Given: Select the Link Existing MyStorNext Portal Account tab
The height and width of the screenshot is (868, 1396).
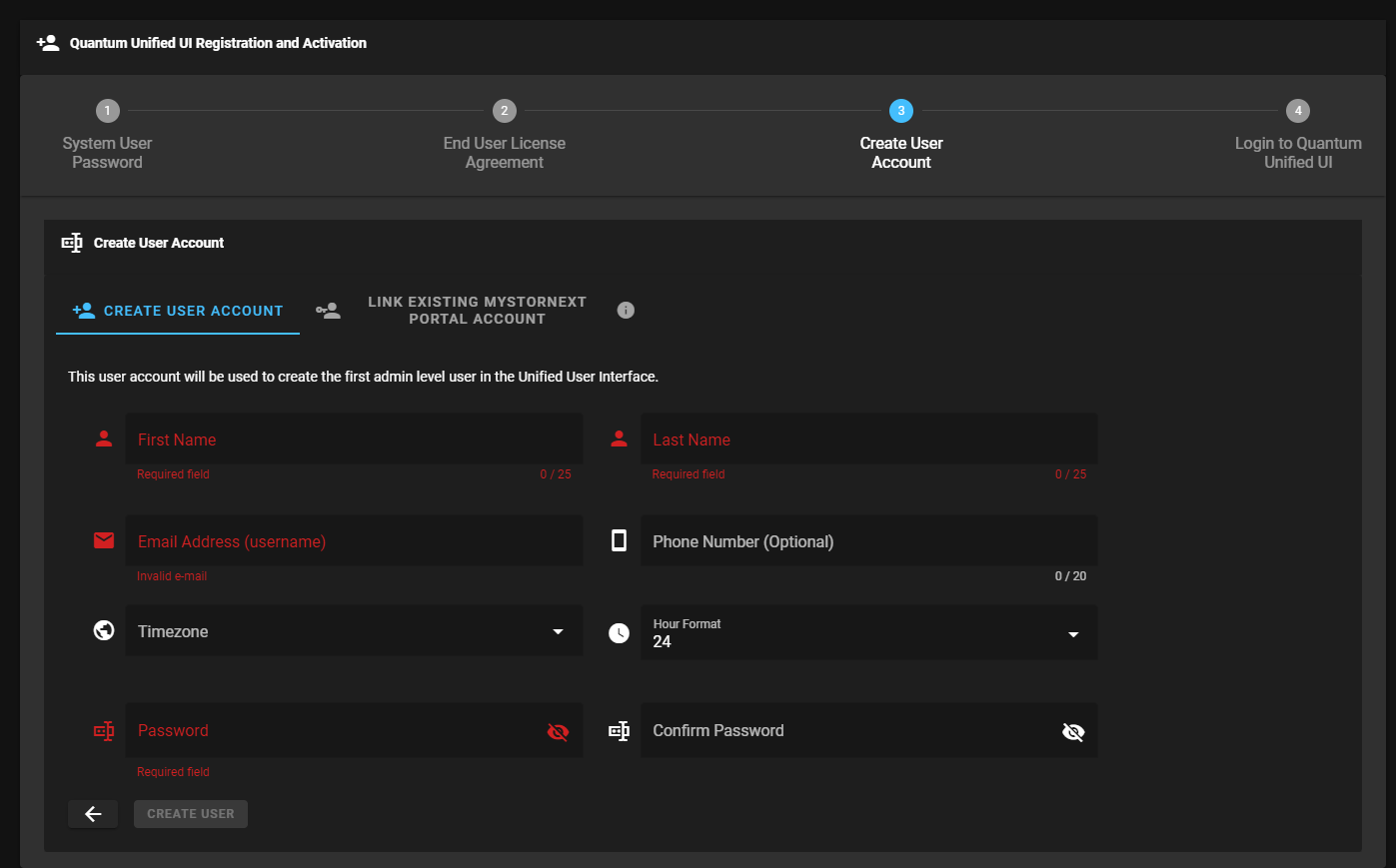Looking at the screenshot, I should (x=476, y=311).
